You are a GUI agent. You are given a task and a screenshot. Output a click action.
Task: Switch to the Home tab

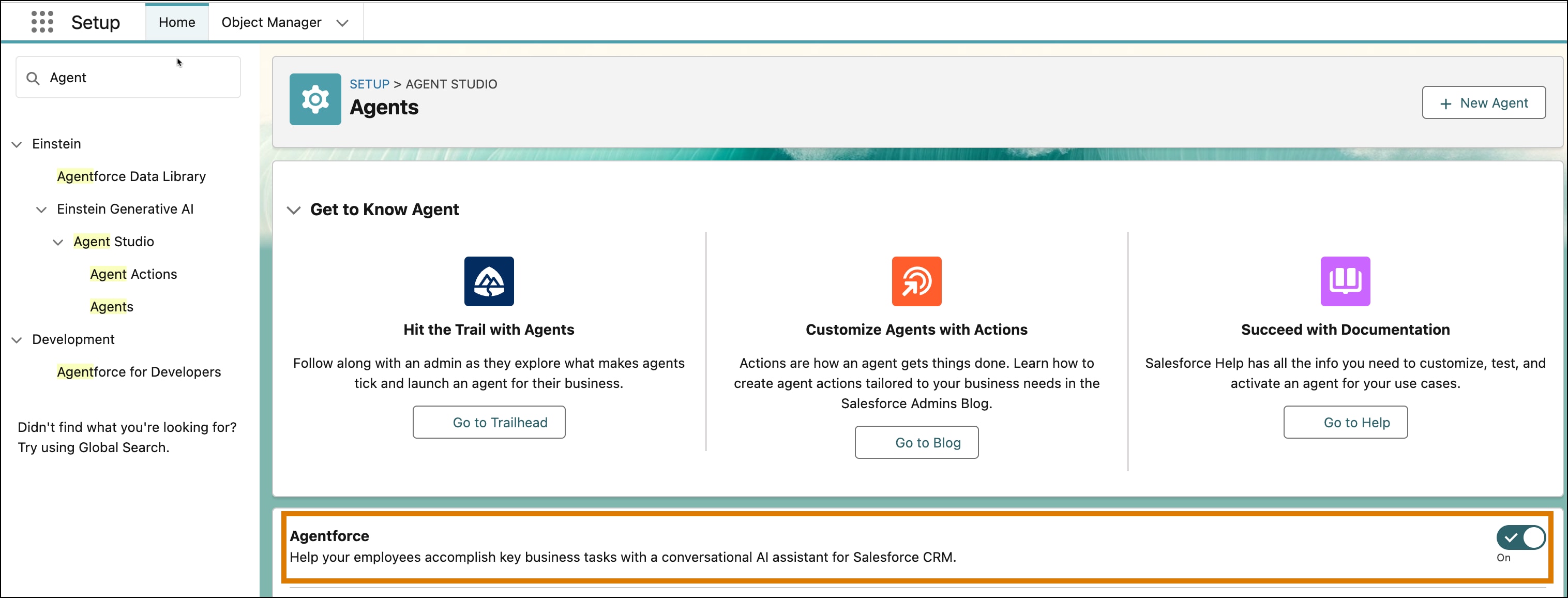(x=176, y=22)
